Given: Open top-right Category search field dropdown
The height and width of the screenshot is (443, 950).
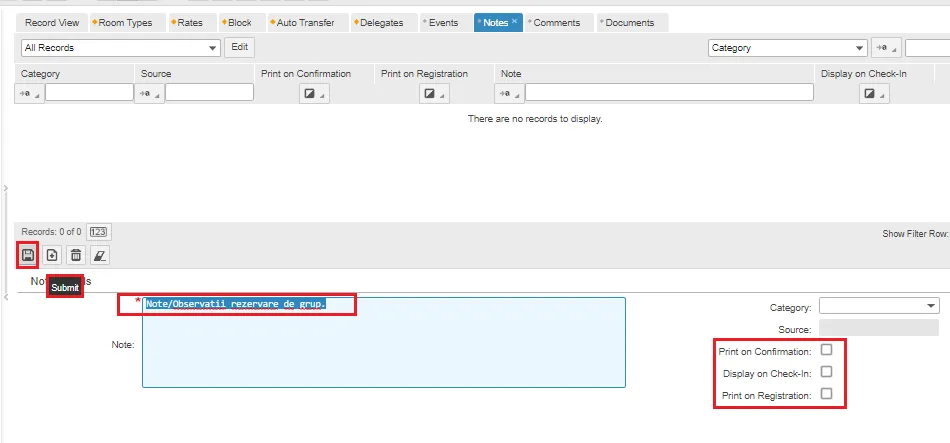Looking at the screenshot, I should 788,48.
